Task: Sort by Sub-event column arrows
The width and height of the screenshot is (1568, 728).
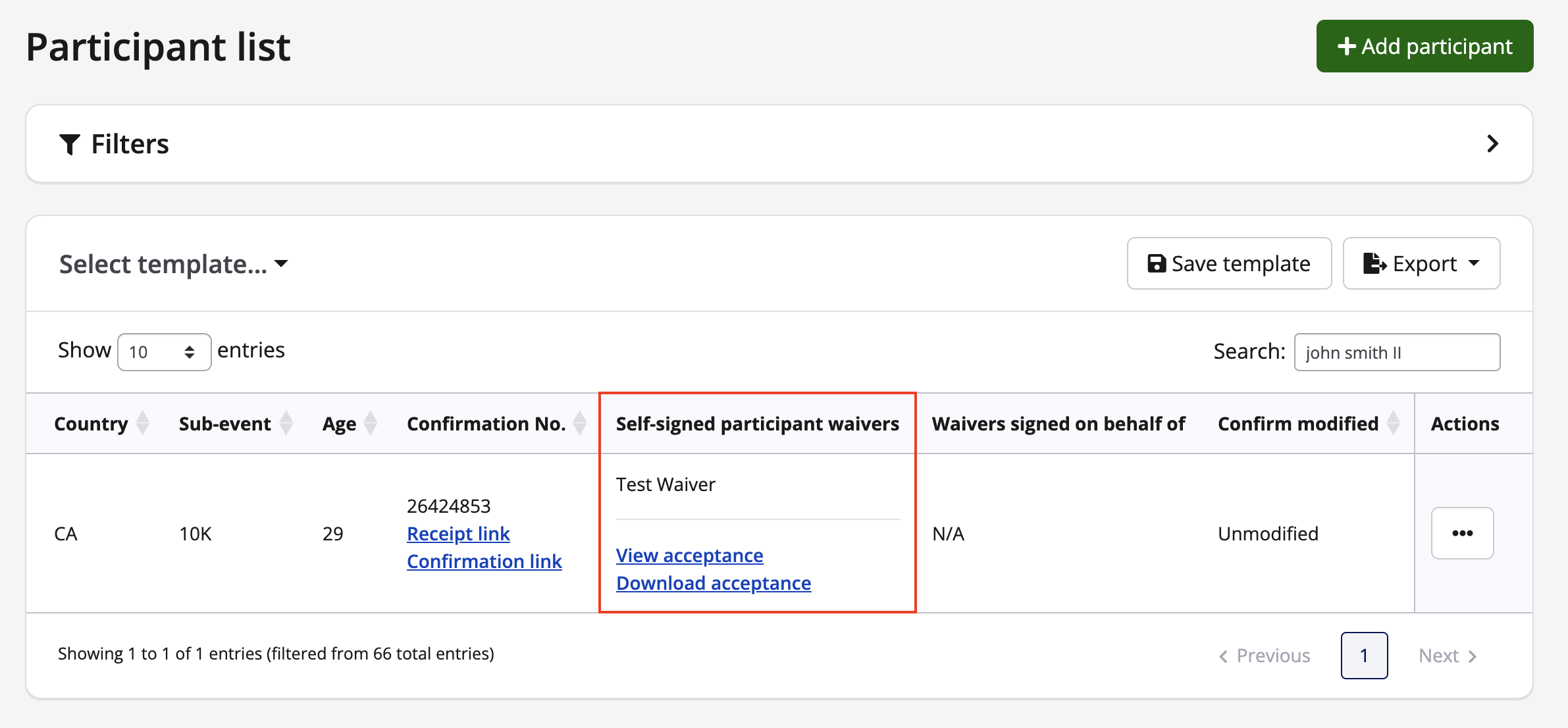Action: click(286, 423)
